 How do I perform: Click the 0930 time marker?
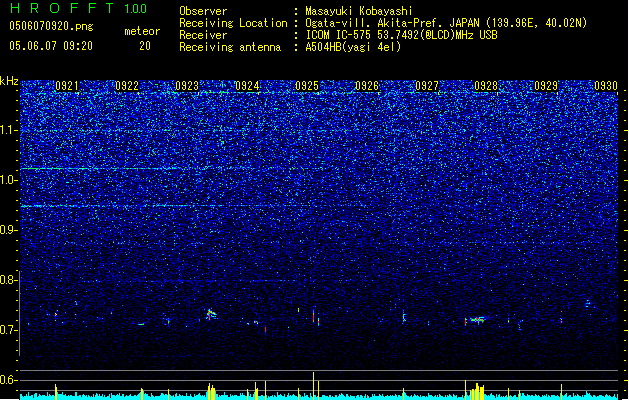(606, 86)
